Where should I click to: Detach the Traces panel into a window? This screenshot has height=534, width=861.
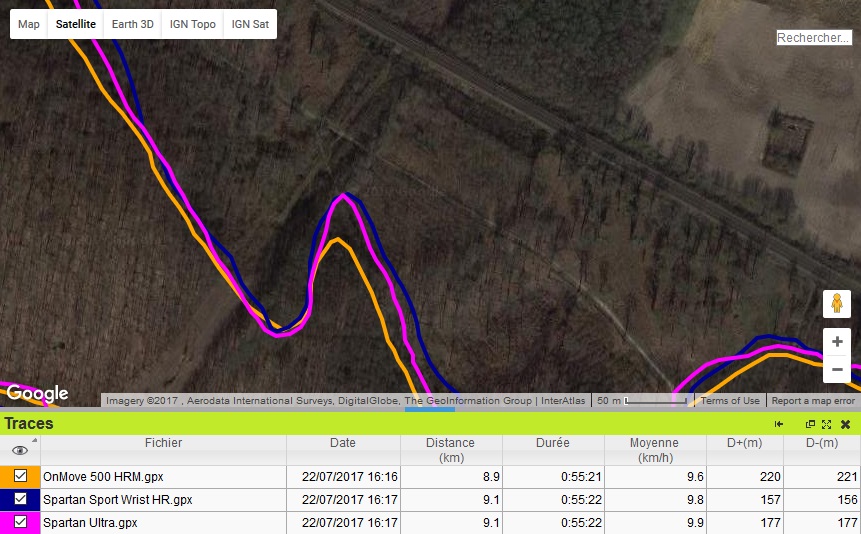[810, 424]
